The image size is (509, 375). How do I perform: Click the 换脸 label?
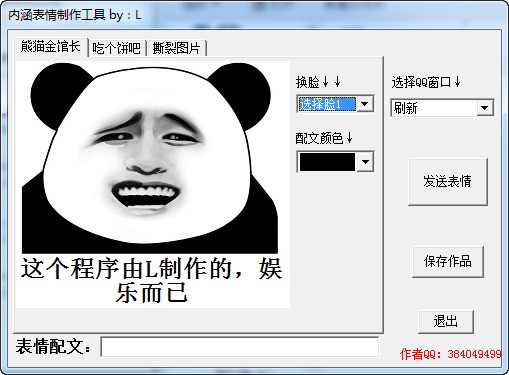pos(318,82)
